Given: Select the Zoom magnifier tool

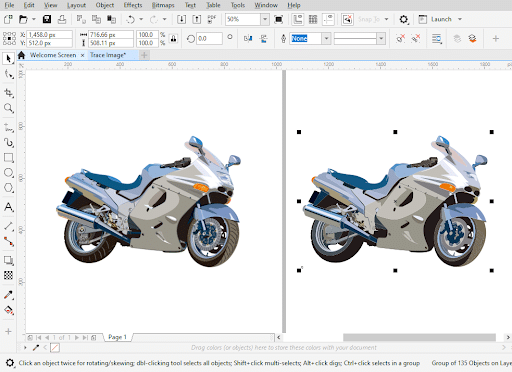Looking at the screenshot, I should (x=8, y=108).
